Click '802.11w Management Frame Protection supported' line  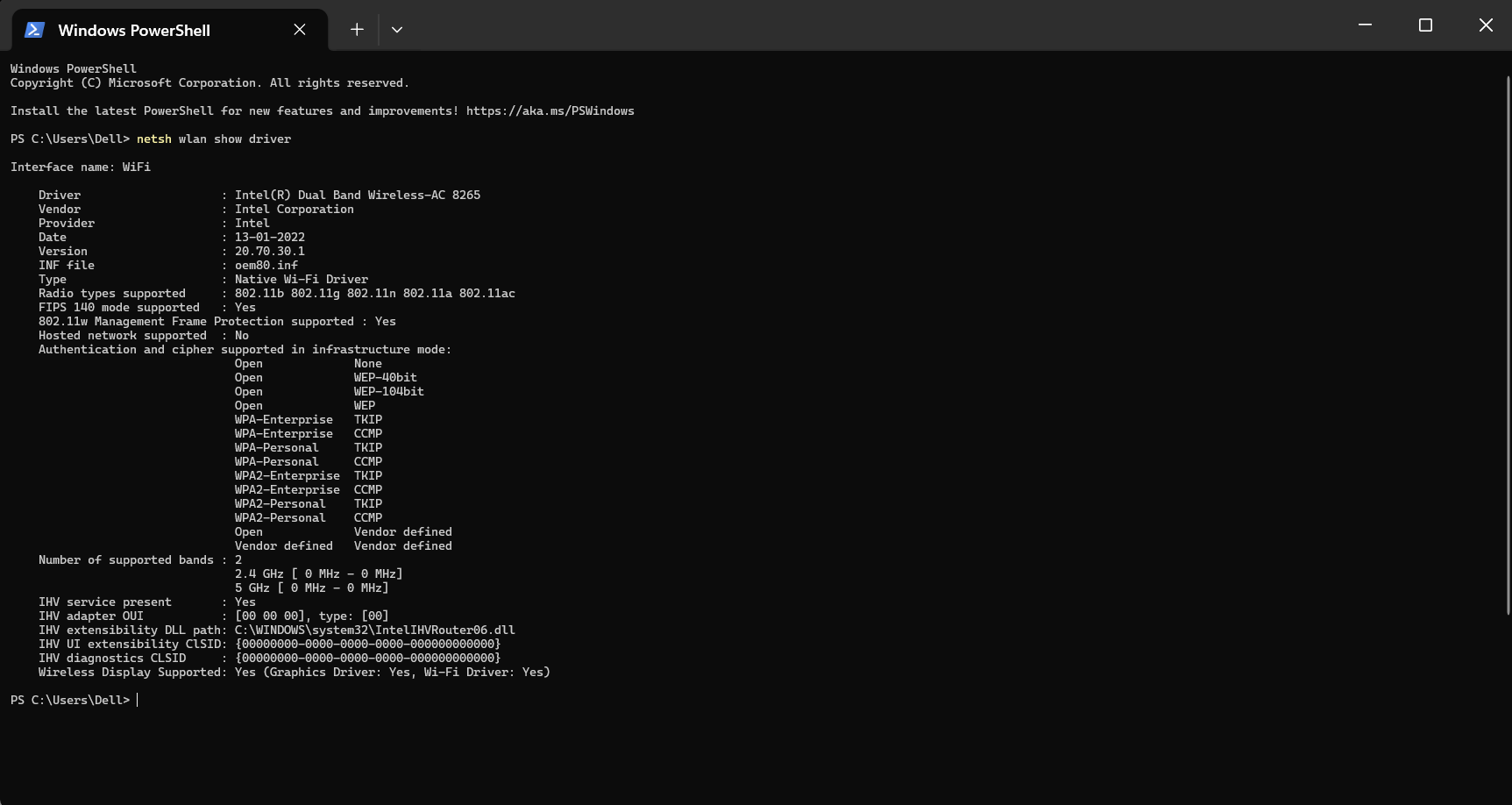217,322
